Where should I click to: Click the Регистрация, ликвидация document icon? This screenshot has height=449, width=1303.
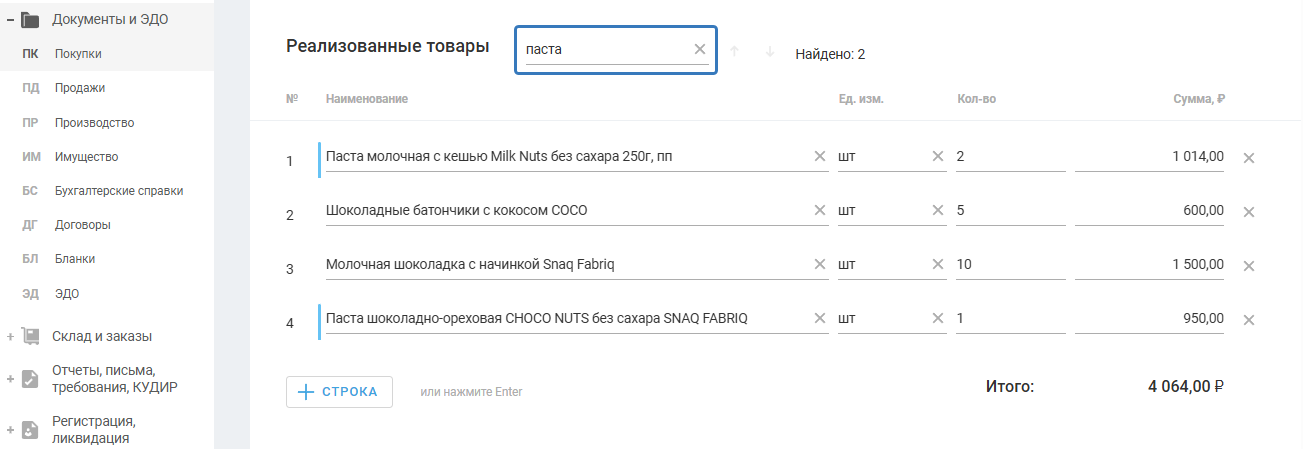(30, 429)
